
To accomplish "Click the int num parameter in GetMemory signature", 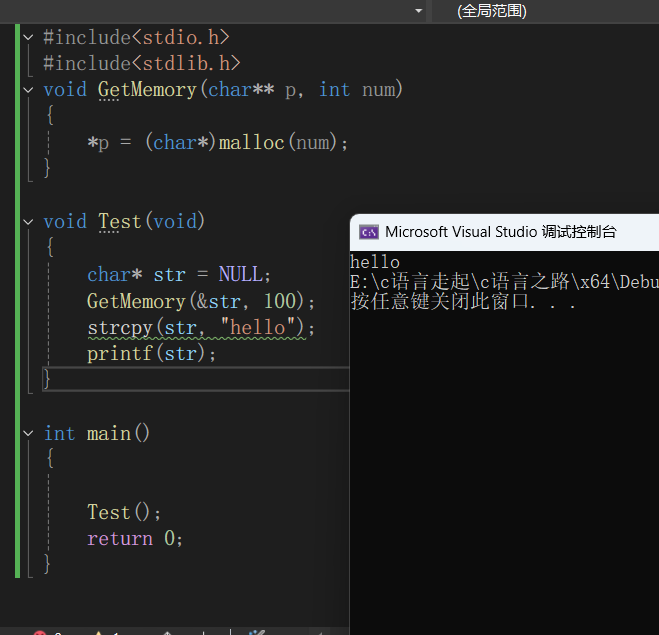I will click(357, 90).
